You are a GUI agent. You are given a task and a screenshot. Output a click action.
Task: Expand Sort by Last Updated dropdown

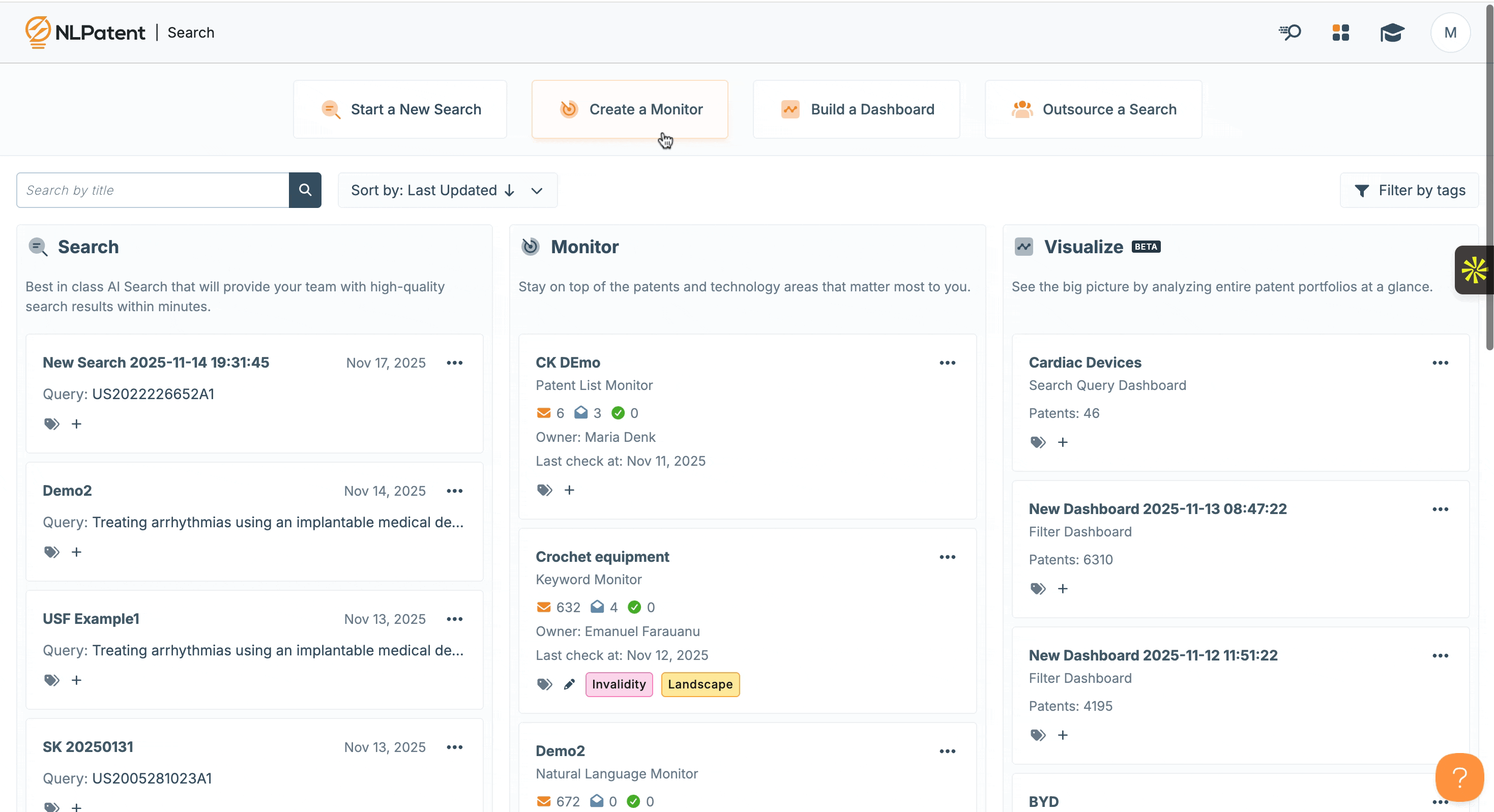tap(447, 190)
